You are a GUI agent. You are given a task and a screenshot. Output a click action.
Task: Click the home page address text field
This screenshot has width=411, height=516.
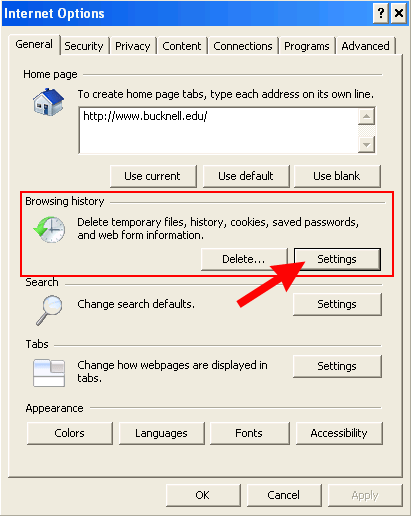(x=218, y=130)
